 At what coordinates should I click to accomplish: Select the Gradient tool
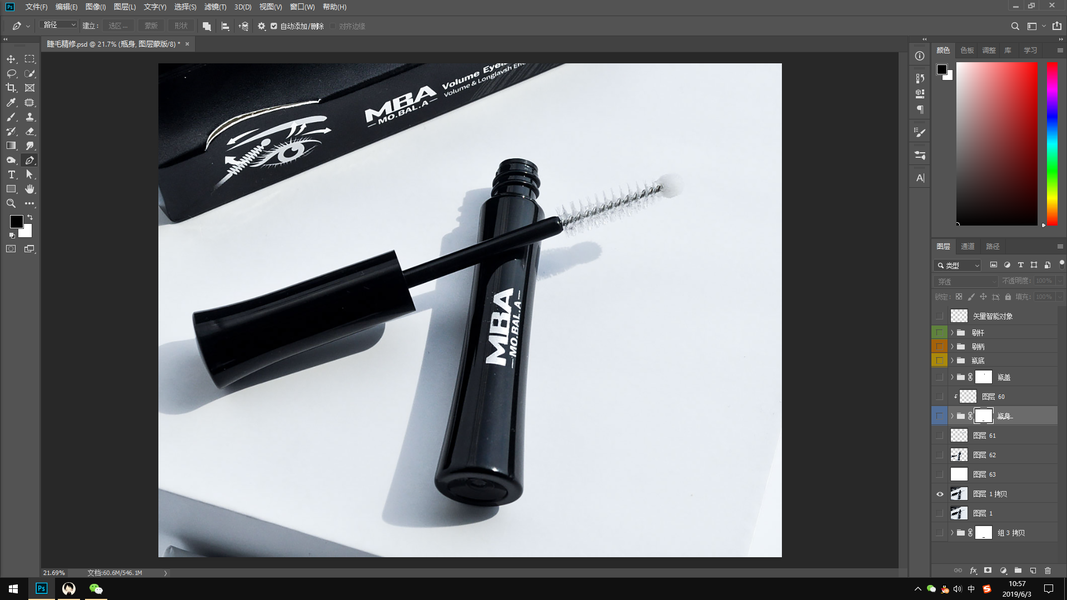[11, 146]
